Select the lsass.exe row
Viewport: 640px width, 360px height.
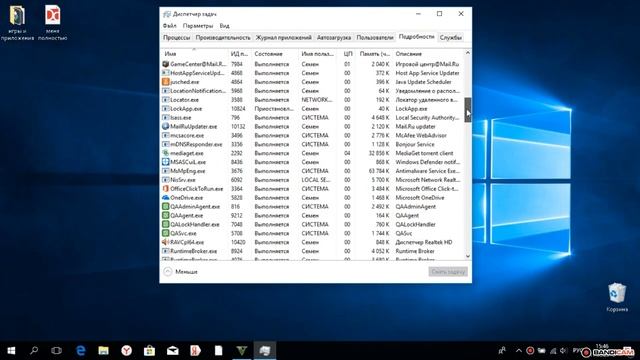point(313,118)
